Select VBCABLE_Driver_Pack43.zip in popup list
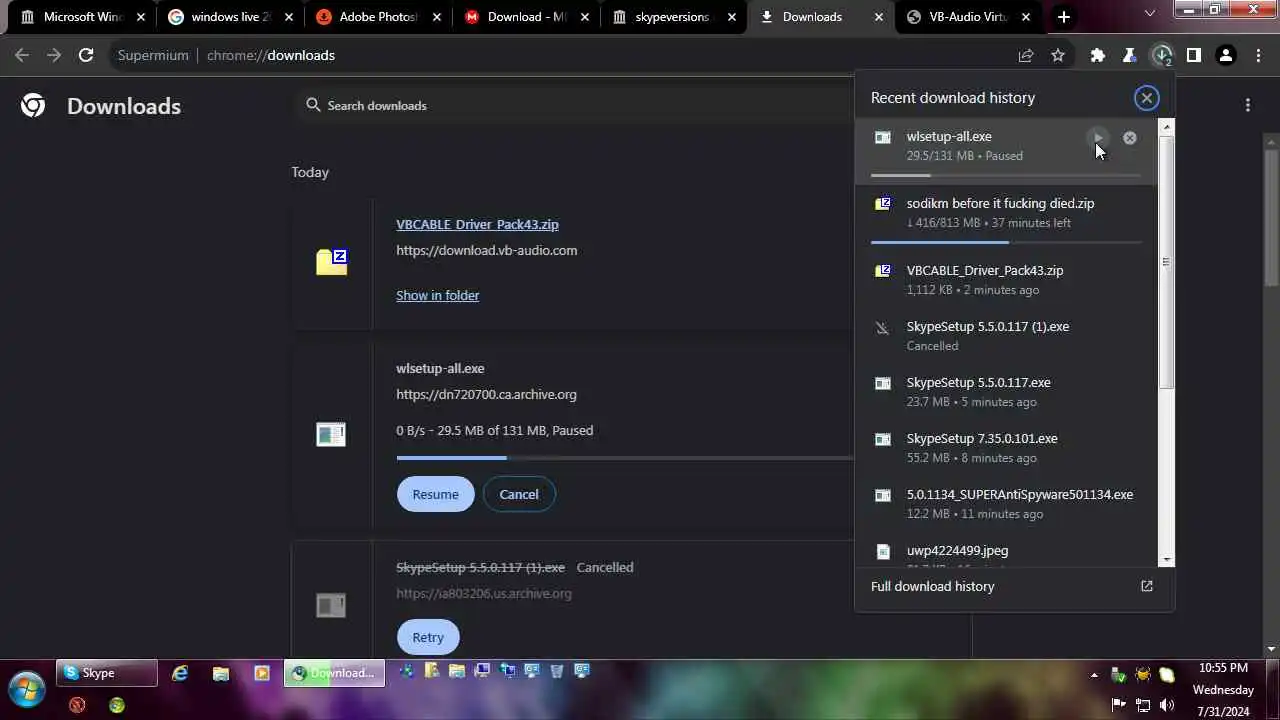This screenshot has width=1280, height=720. [x=1007, y=279]
